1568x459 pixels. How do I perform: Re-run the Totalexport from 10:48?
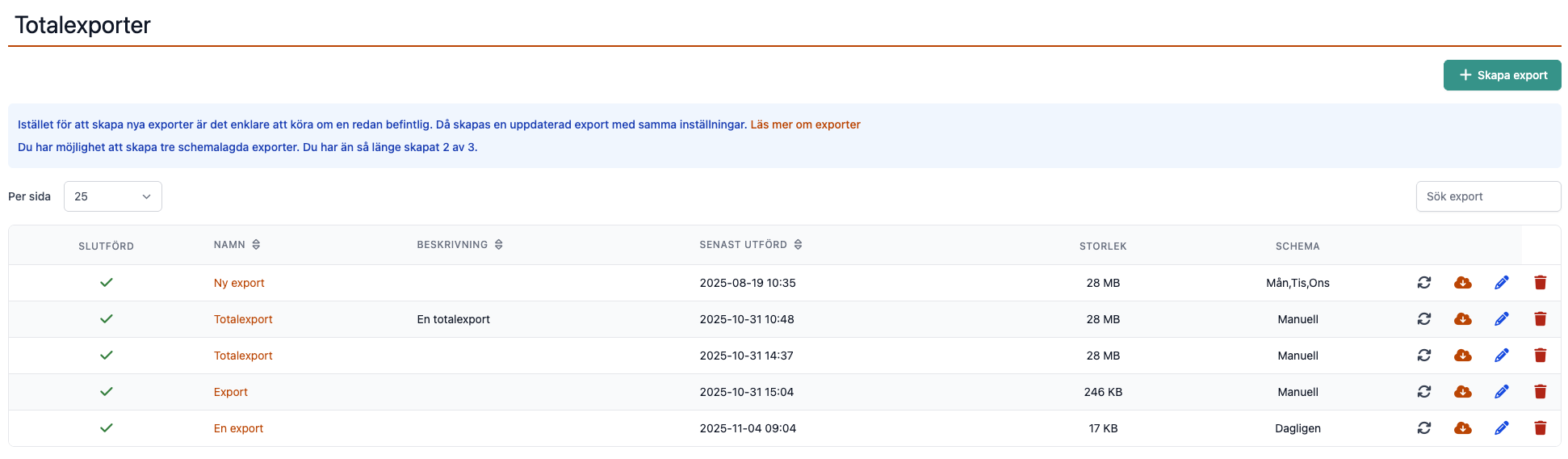pyautogui.click(x=1424, y=319)
